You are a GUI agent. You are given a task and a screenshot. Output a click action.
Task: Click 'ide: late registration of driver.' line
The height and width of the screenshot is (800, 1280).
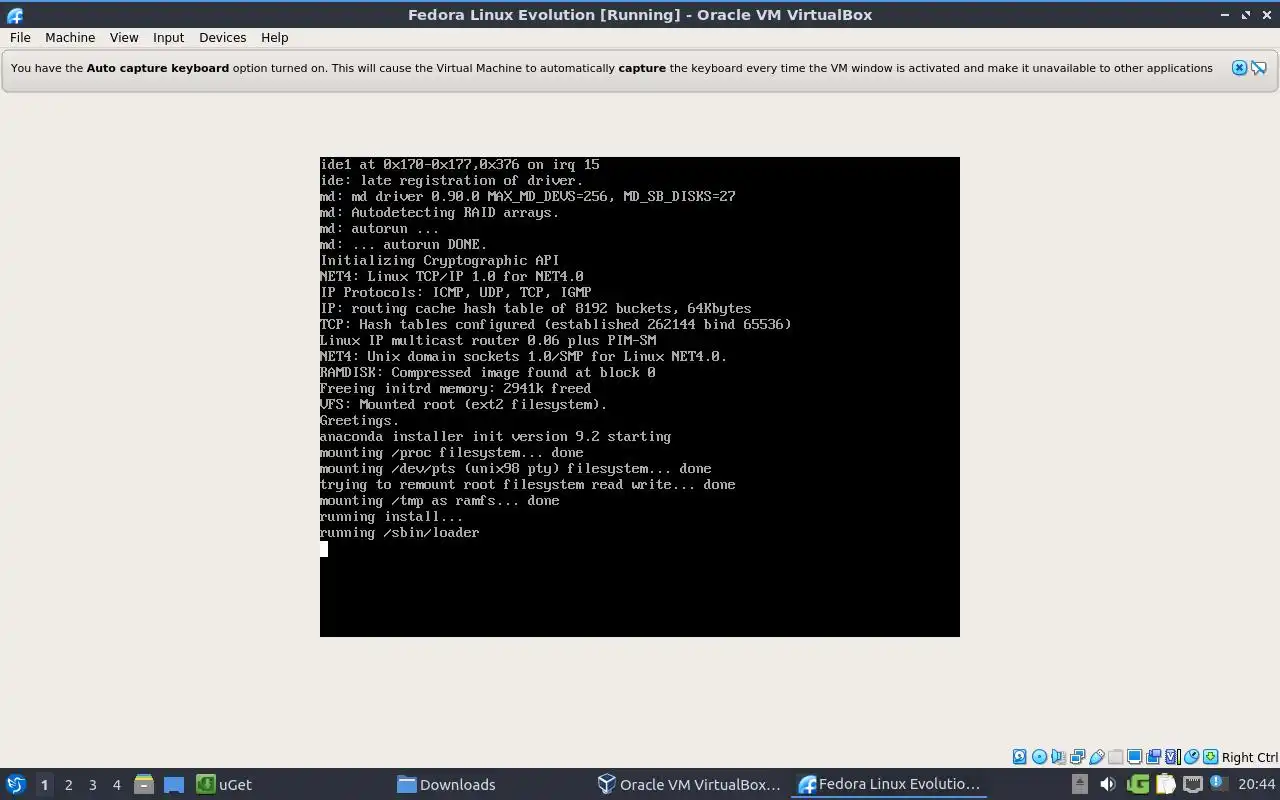tap(452, 180)
